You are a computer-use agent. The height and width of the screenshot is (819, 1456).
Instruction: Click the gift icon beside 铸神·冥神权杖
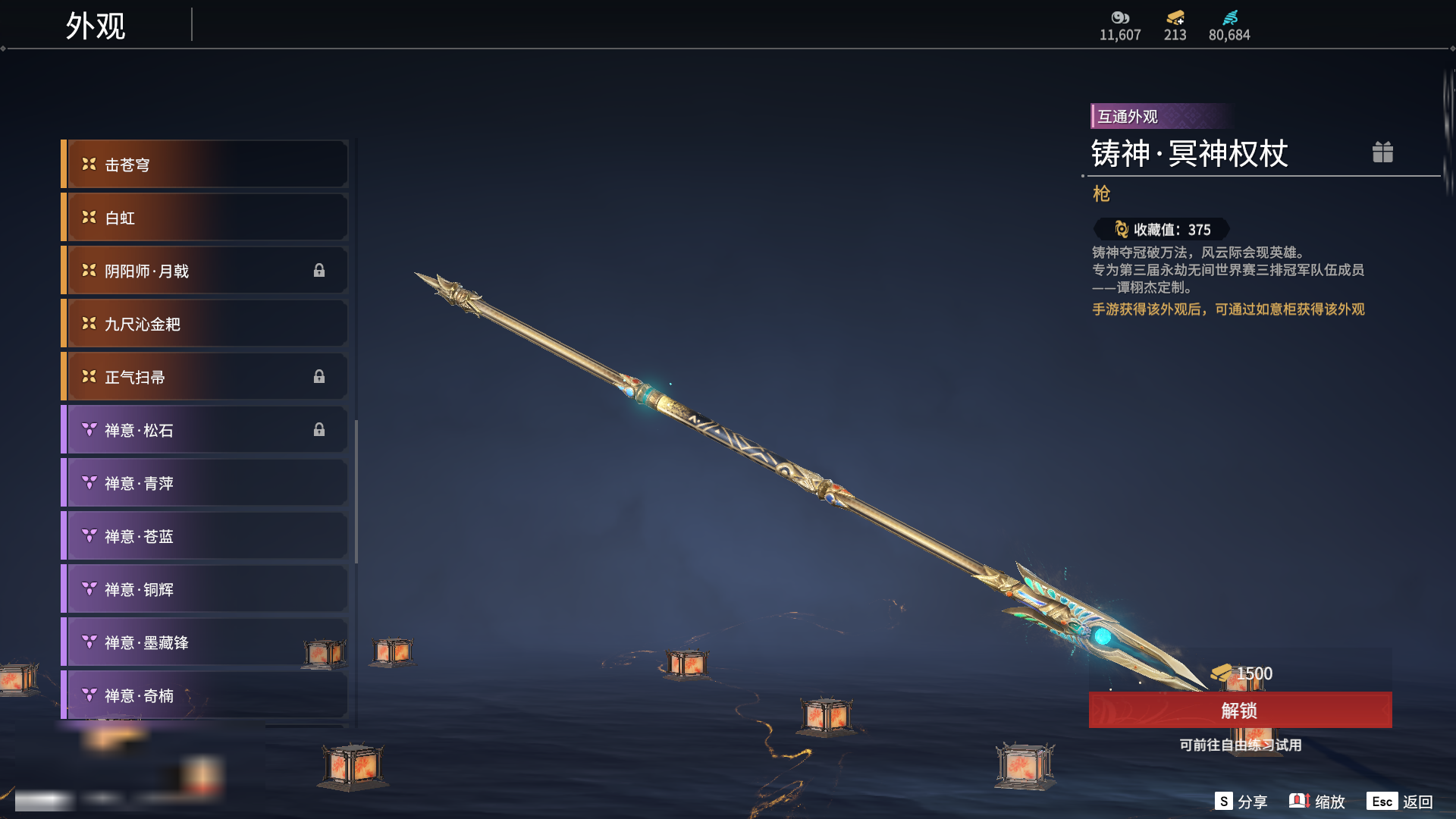pyautogui.click(x=1382, y=152)
